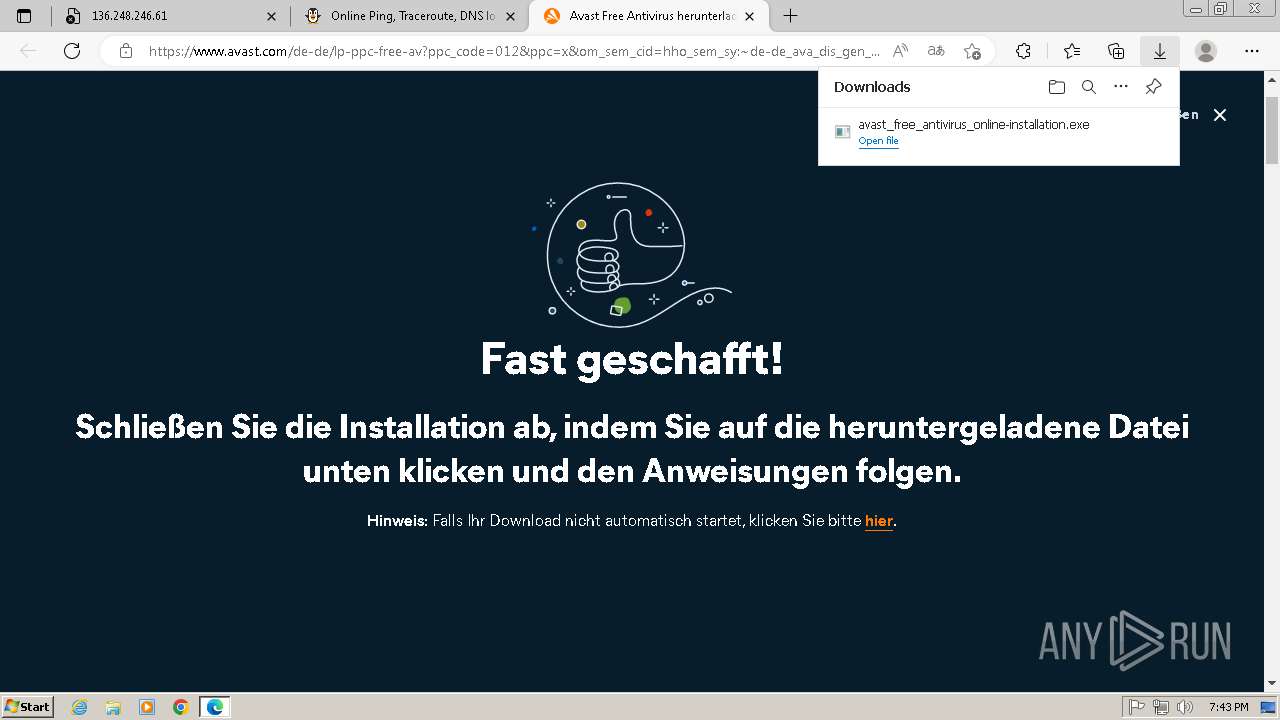Close the Online Ping tab
1280x720 pixels.
(x=510, y=16)
